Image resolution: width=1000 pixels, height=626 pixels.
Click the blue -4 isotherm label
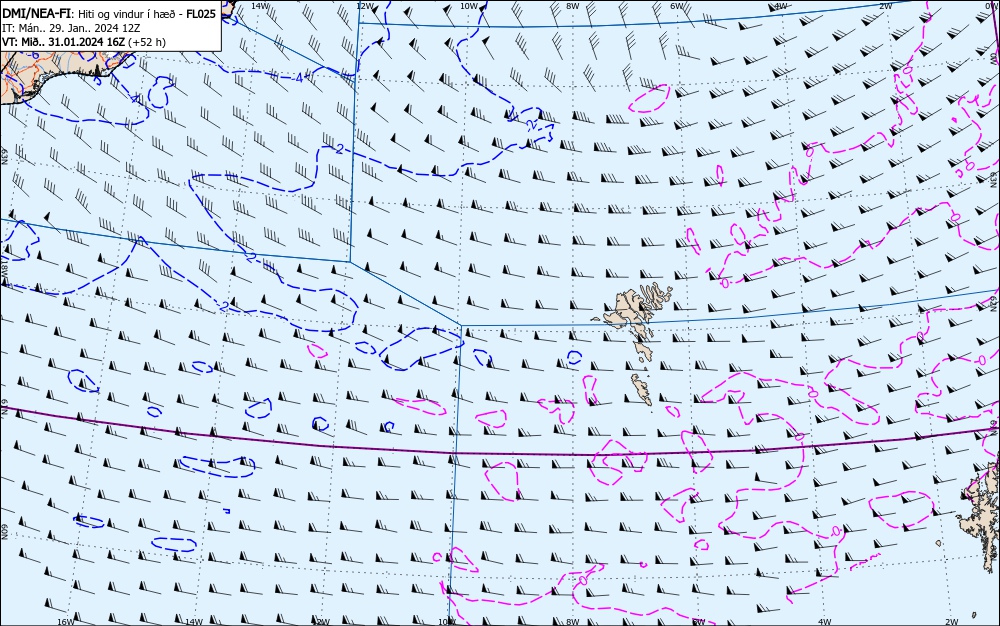point(298,78)
